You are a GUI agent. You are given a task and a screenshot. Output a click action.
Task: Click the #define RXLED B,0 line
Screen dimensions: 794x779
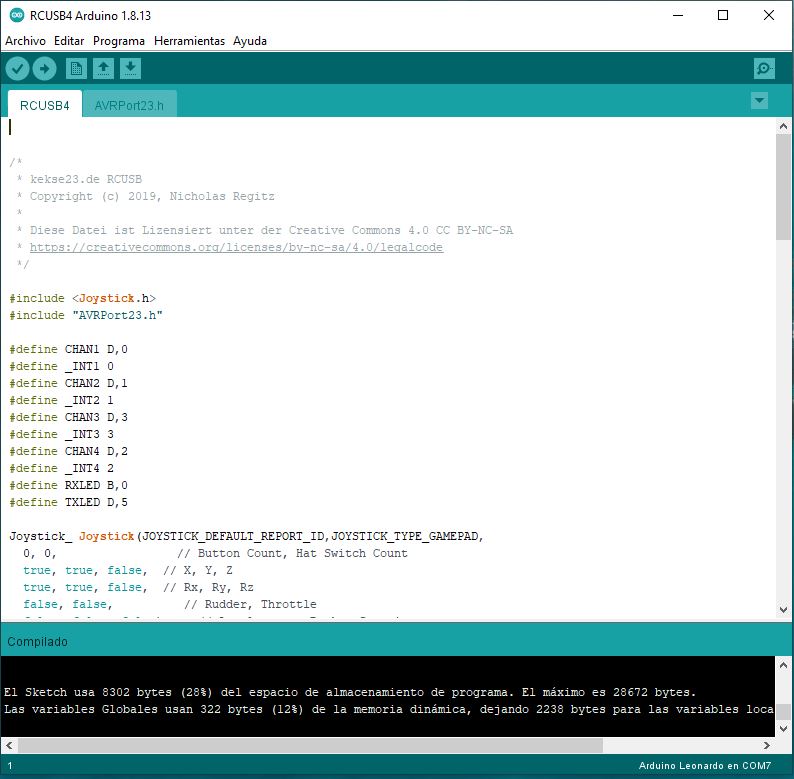click(68, 485)
